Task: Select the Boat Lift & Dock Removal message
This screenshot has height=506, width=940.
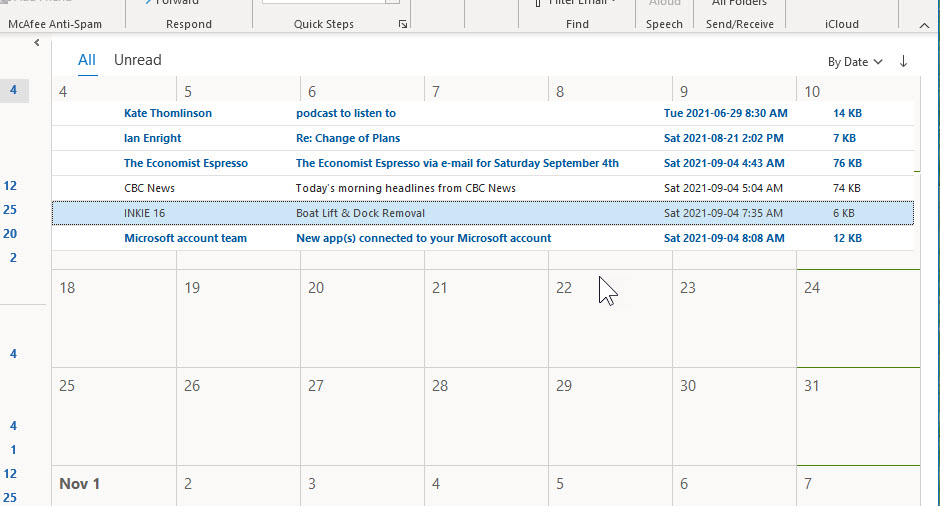Action: click(x=360, y=213)
